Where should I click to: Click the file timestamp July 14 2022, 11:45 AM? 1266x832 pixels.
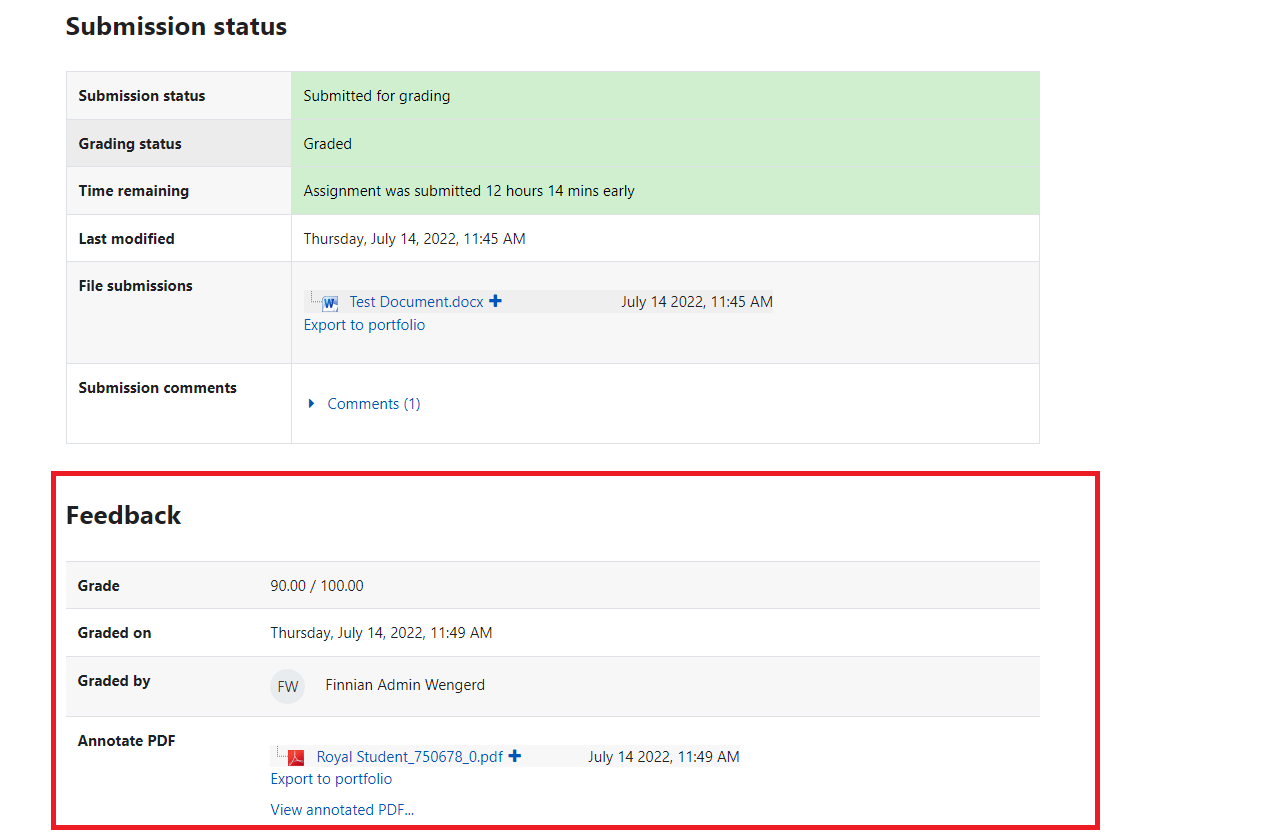[x=697, y=302]
